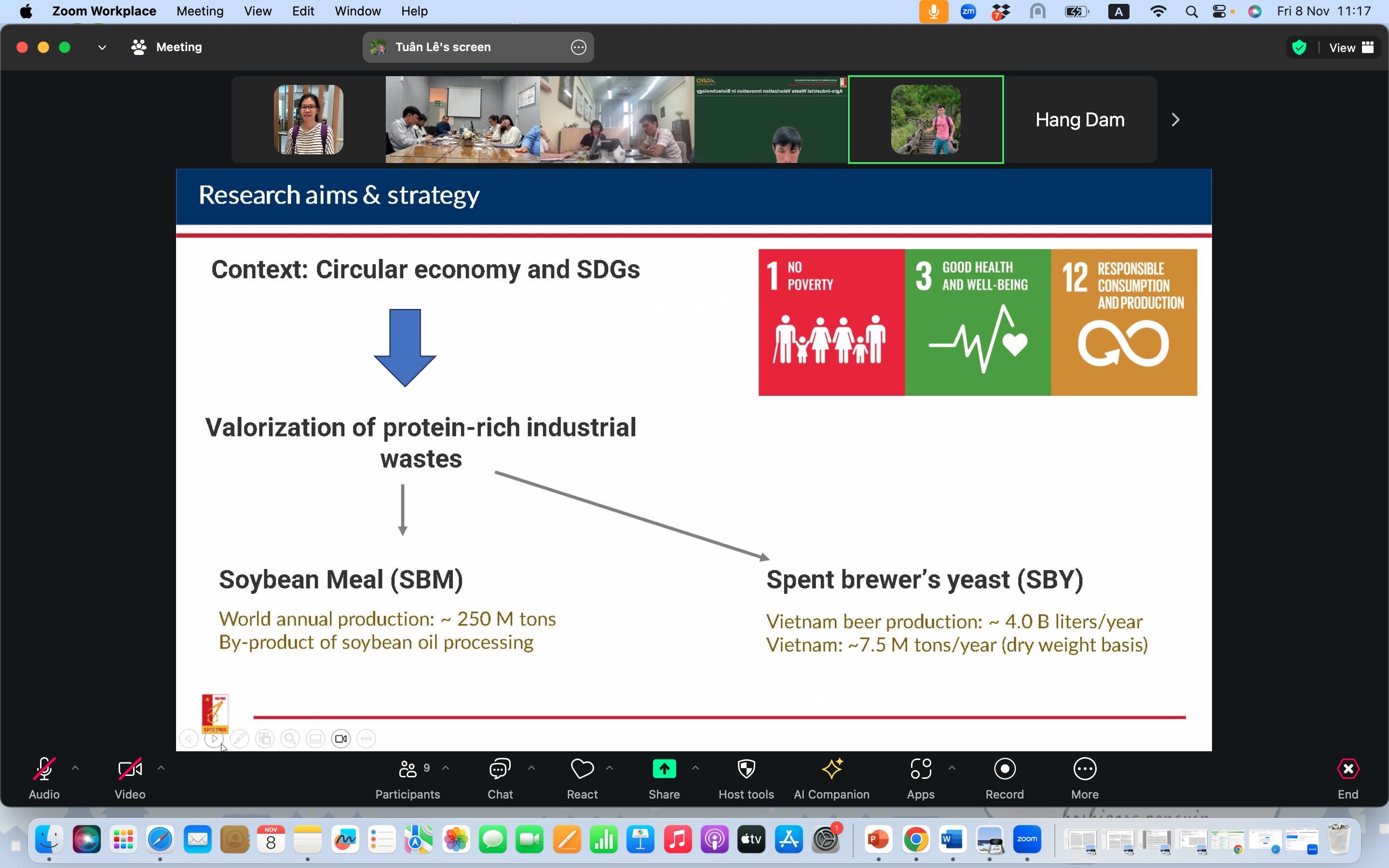Open the Apps menu icon

click(920, 769)
